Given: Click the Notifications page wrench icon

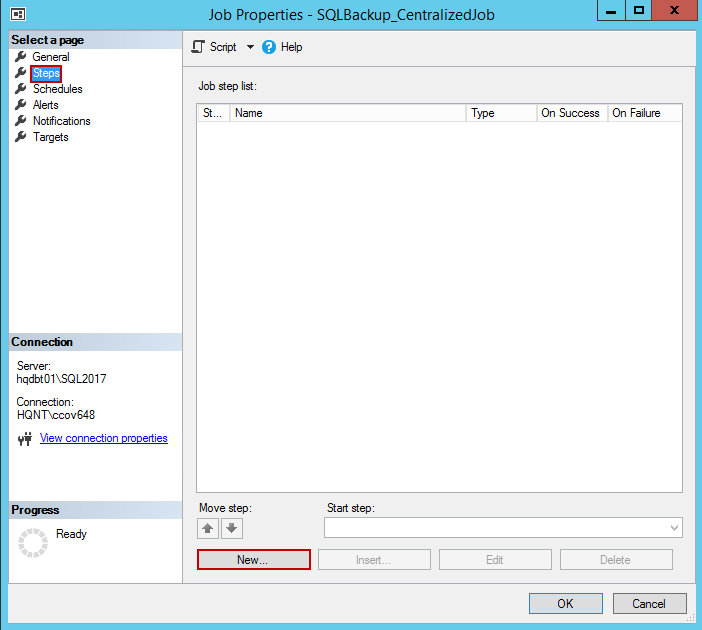Looking at the screenshot, I should [x=21, y=121].
